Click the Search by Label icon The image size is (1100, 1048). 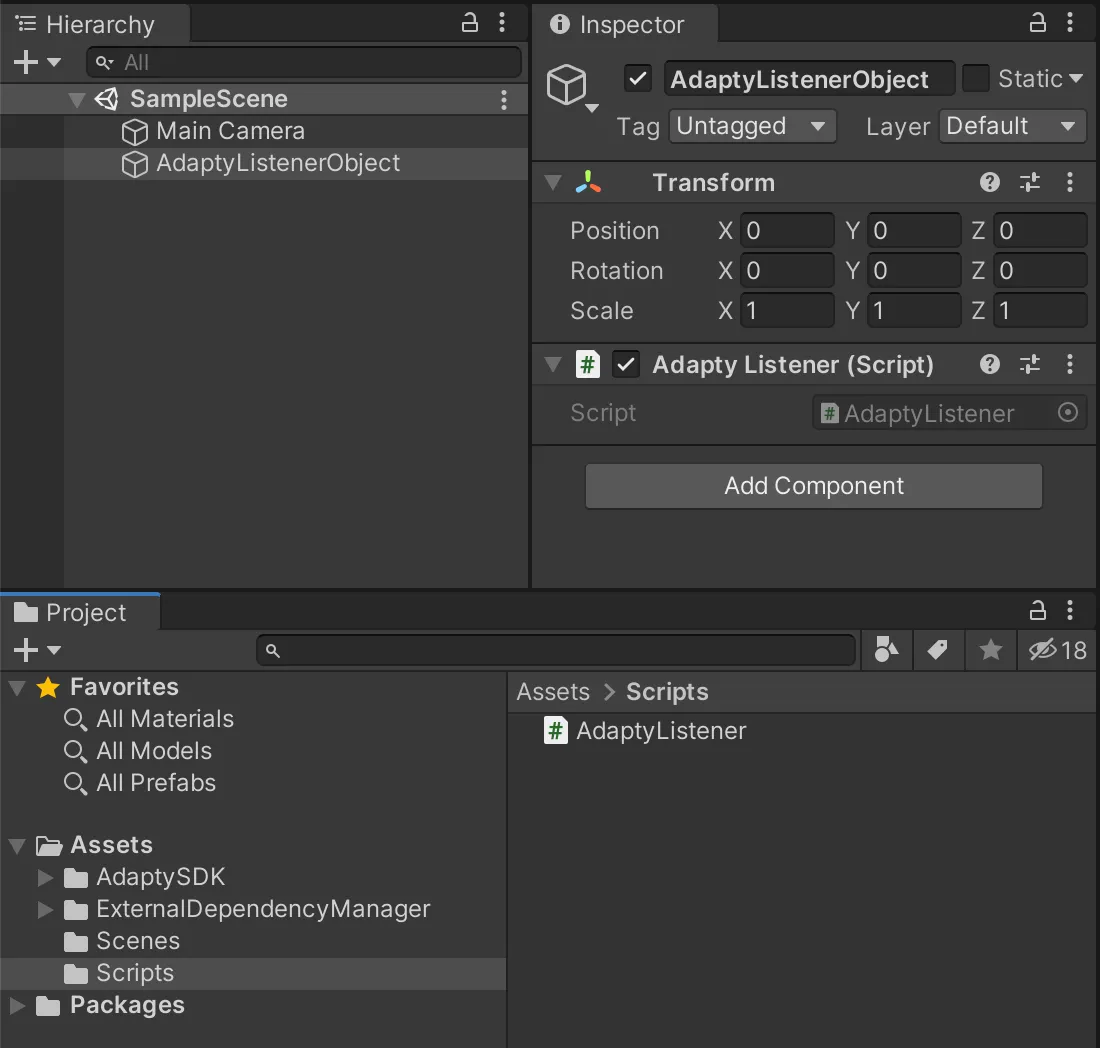coord(937,650)
